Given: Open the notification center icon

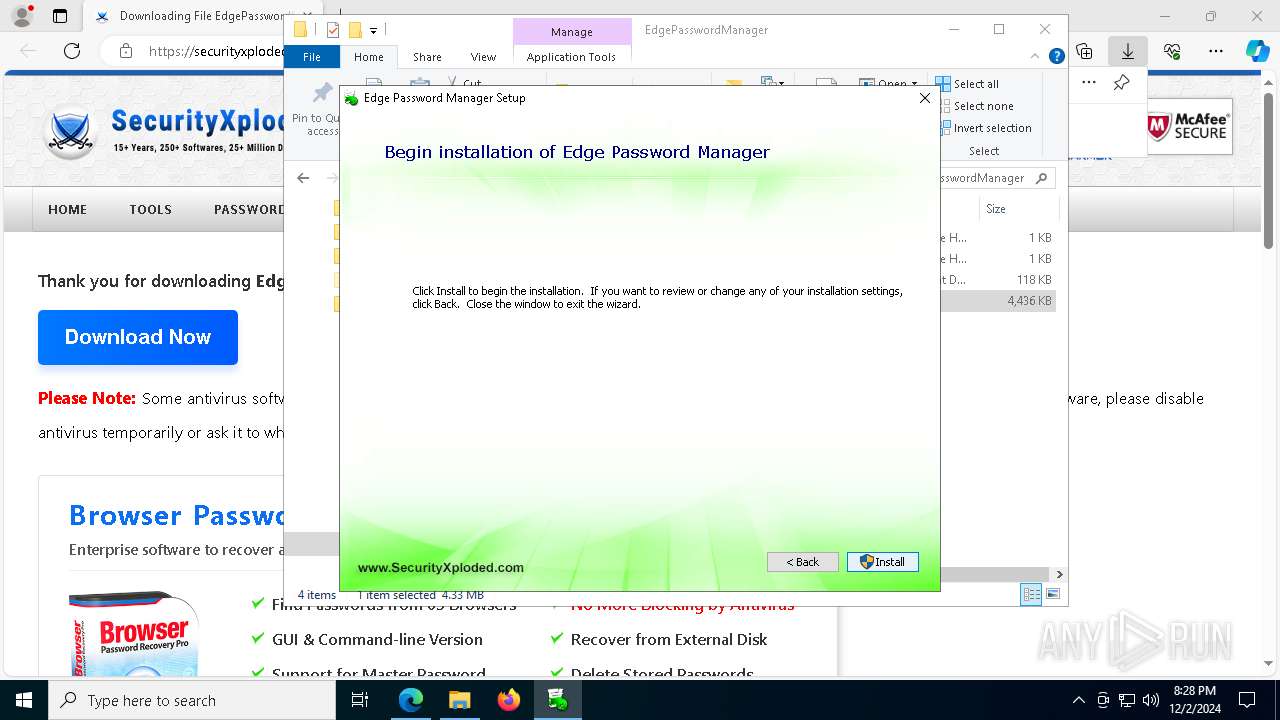Looking at the screenshot, I should (1247, 700).
